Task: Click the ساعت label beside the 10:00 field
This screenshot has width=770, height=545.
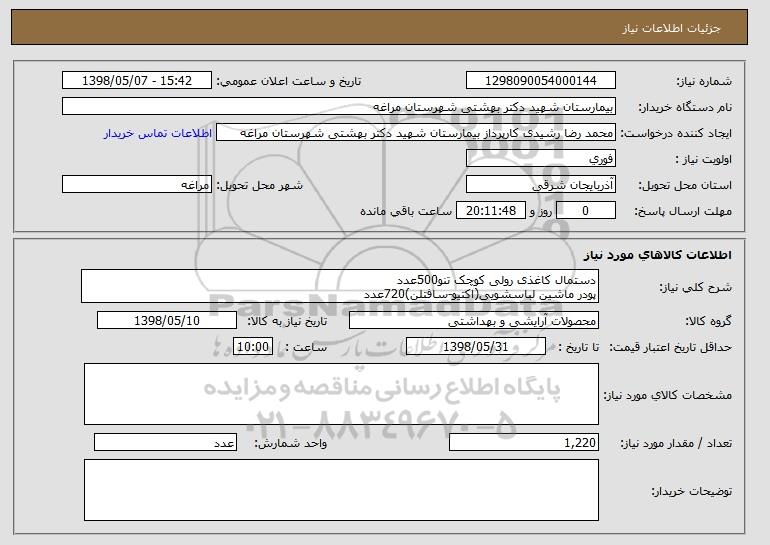Action: click(306, 348)
